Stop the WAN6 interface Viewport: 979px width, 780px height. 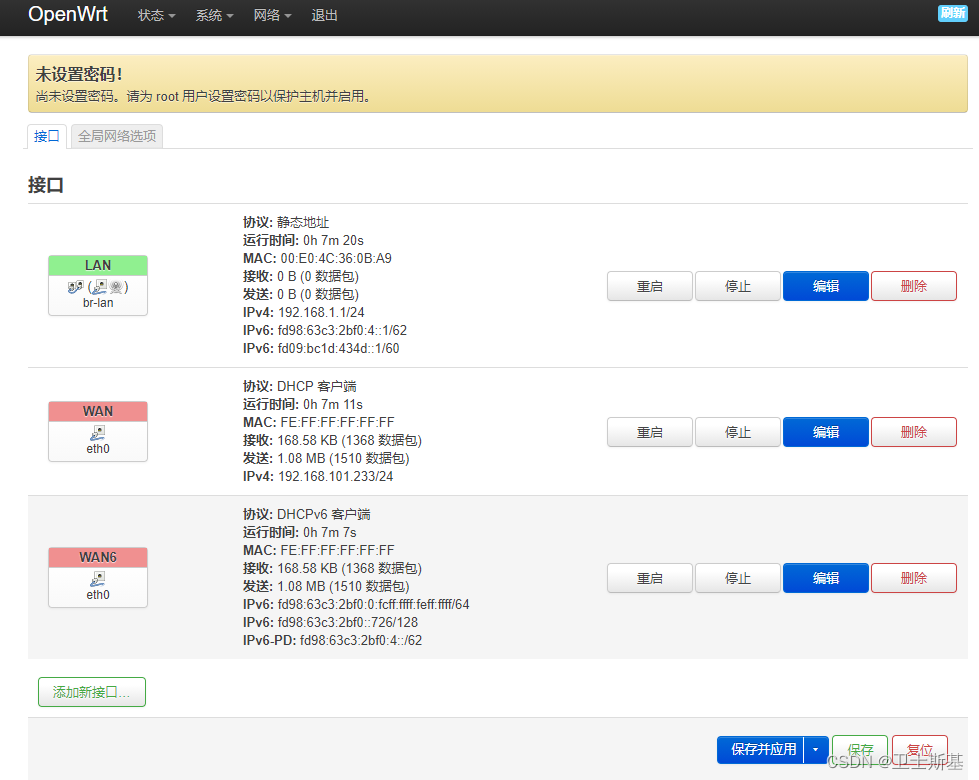click(737, 578)
